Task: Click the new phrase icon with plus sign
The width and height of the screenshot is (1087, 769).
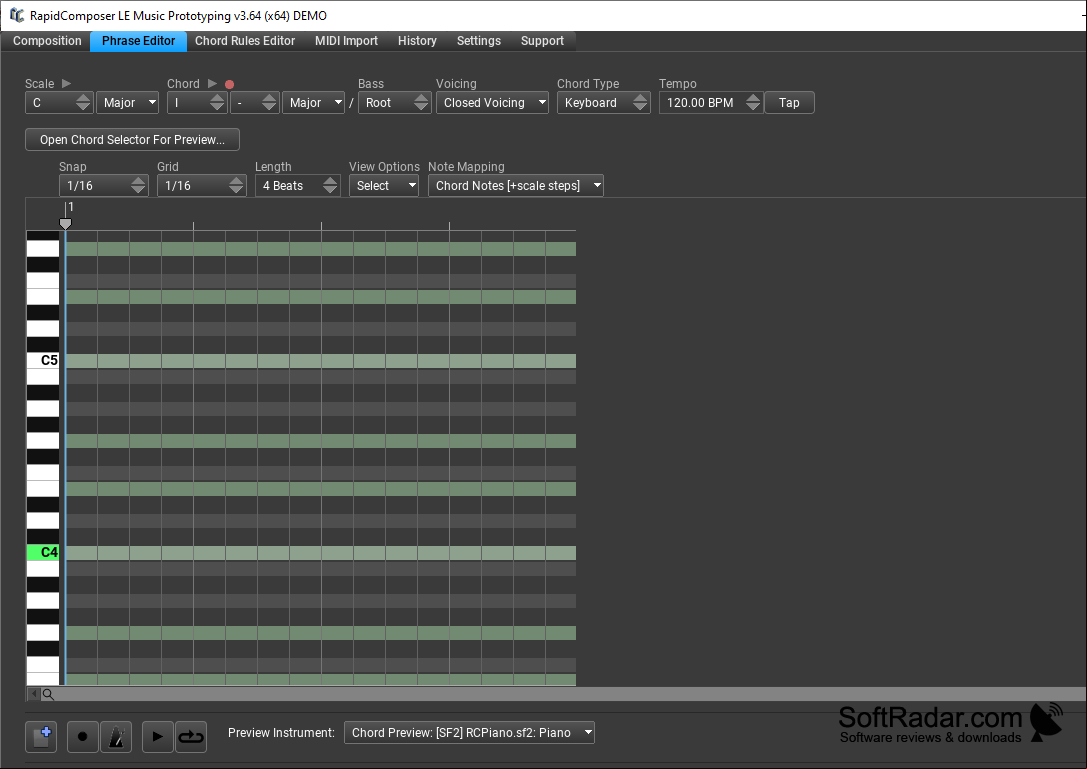Action: 41,736
